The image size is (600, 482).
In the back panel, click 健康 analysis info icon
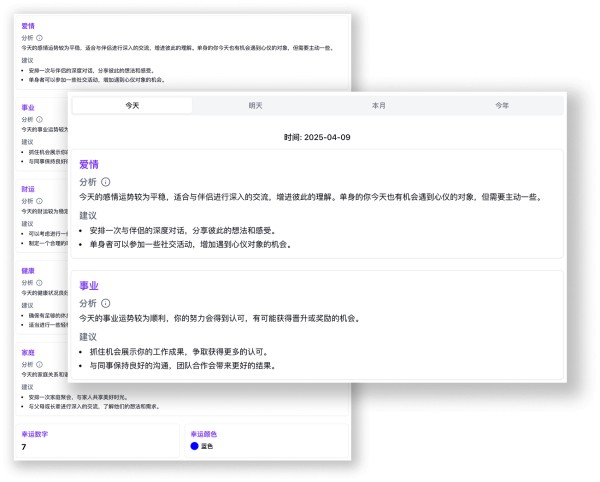pos(39,283)
